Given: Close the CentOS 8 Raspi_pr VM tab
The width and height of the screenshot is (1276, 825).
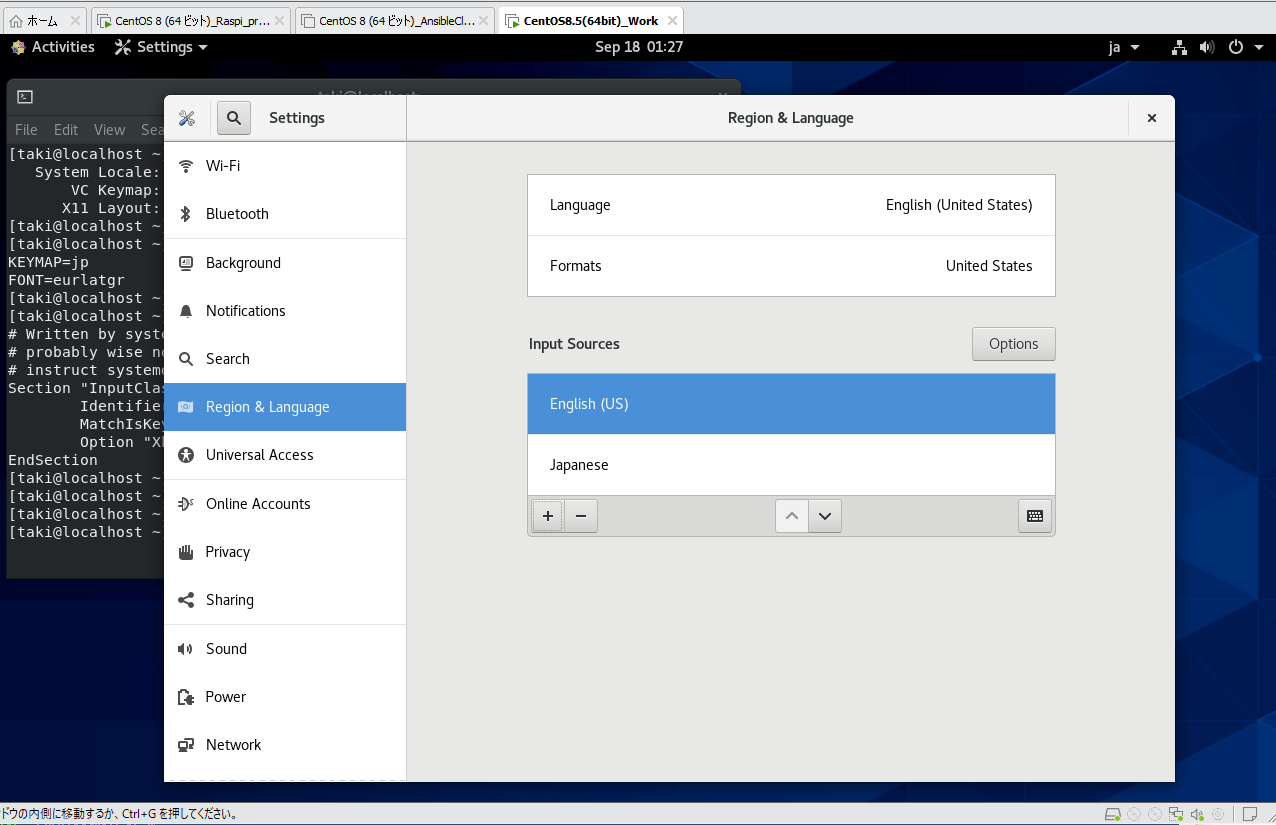Looking at the screenshot, I should [x=279, y=21].
